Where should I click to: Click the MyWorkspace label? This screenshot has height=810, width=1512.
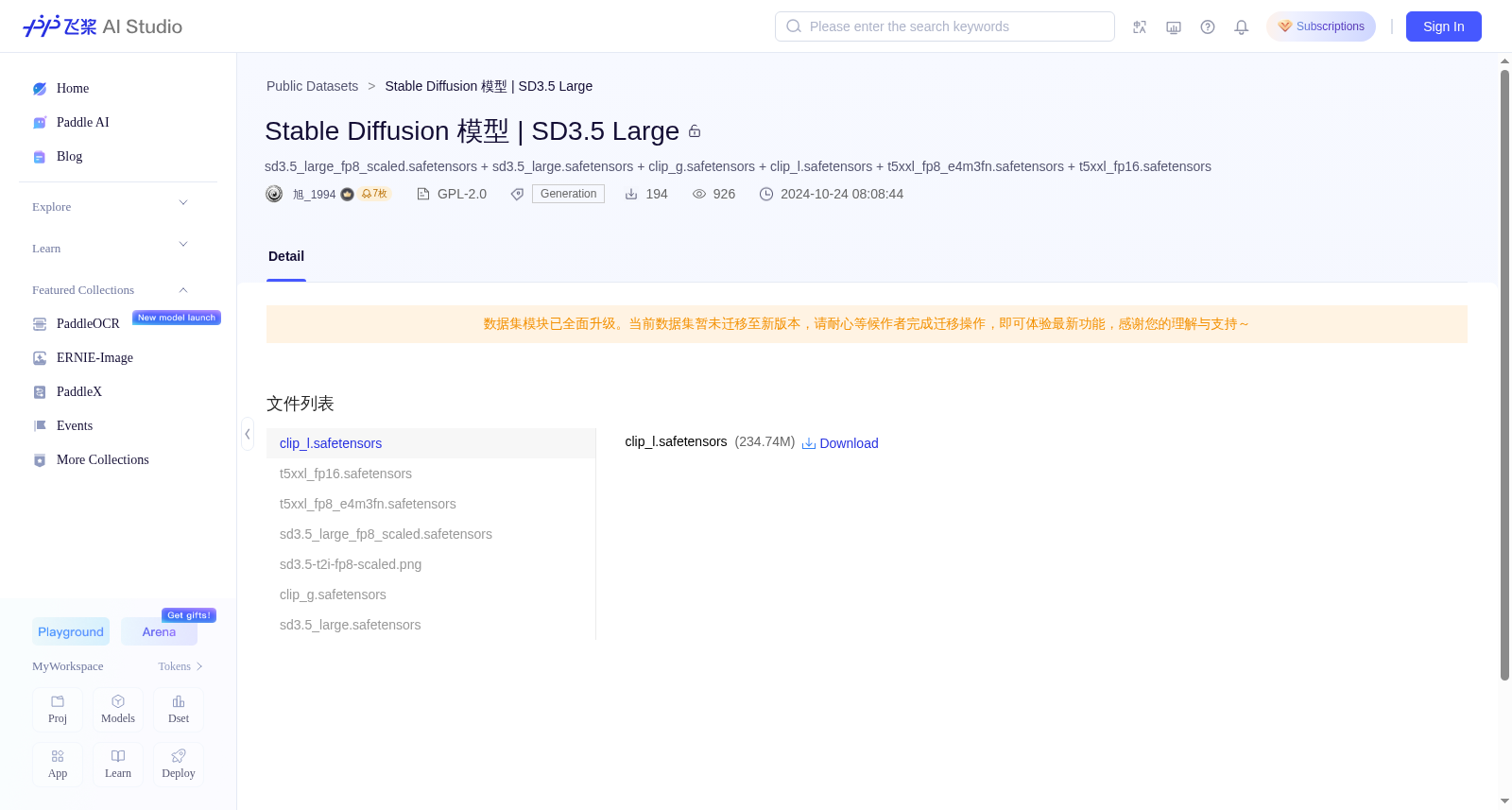pos(68,666)
